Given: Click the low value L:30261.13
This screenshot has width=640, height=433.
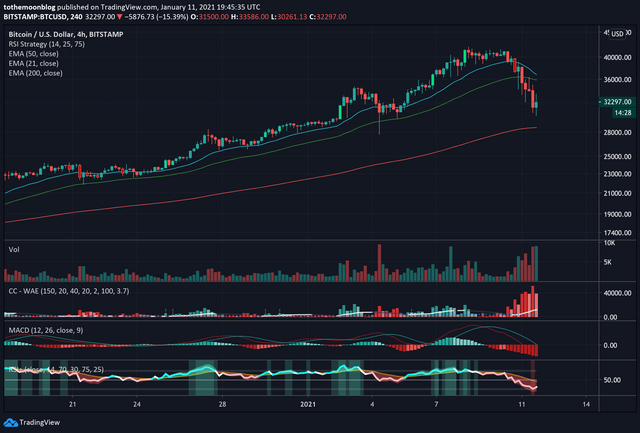Looking at the screenshot, I should (289, 17).
